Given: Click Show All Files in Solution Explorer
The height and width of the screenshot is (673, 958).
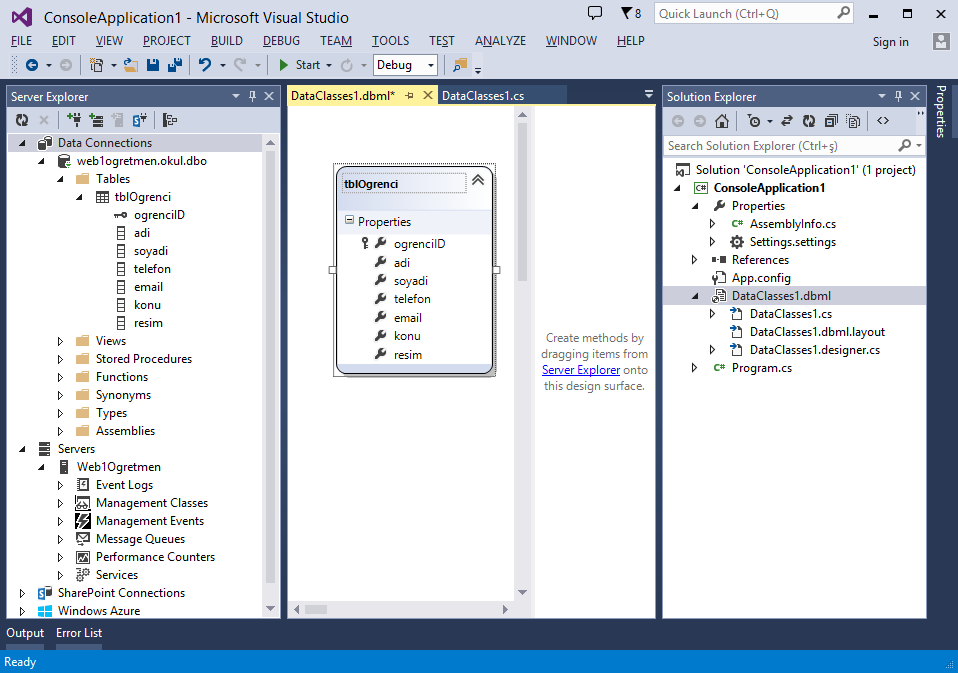Looking at the screenshot, I should (x=853, y=121).
